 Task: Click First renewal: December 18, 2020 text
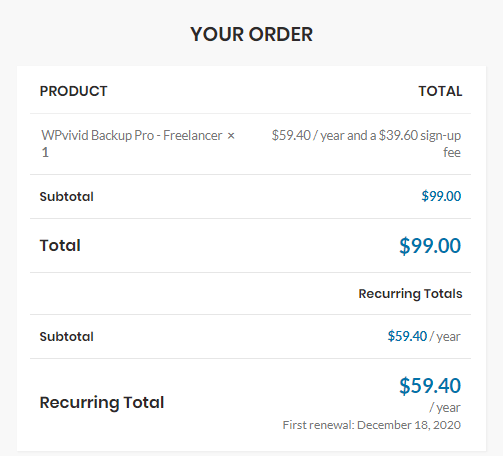pos(372,425)
